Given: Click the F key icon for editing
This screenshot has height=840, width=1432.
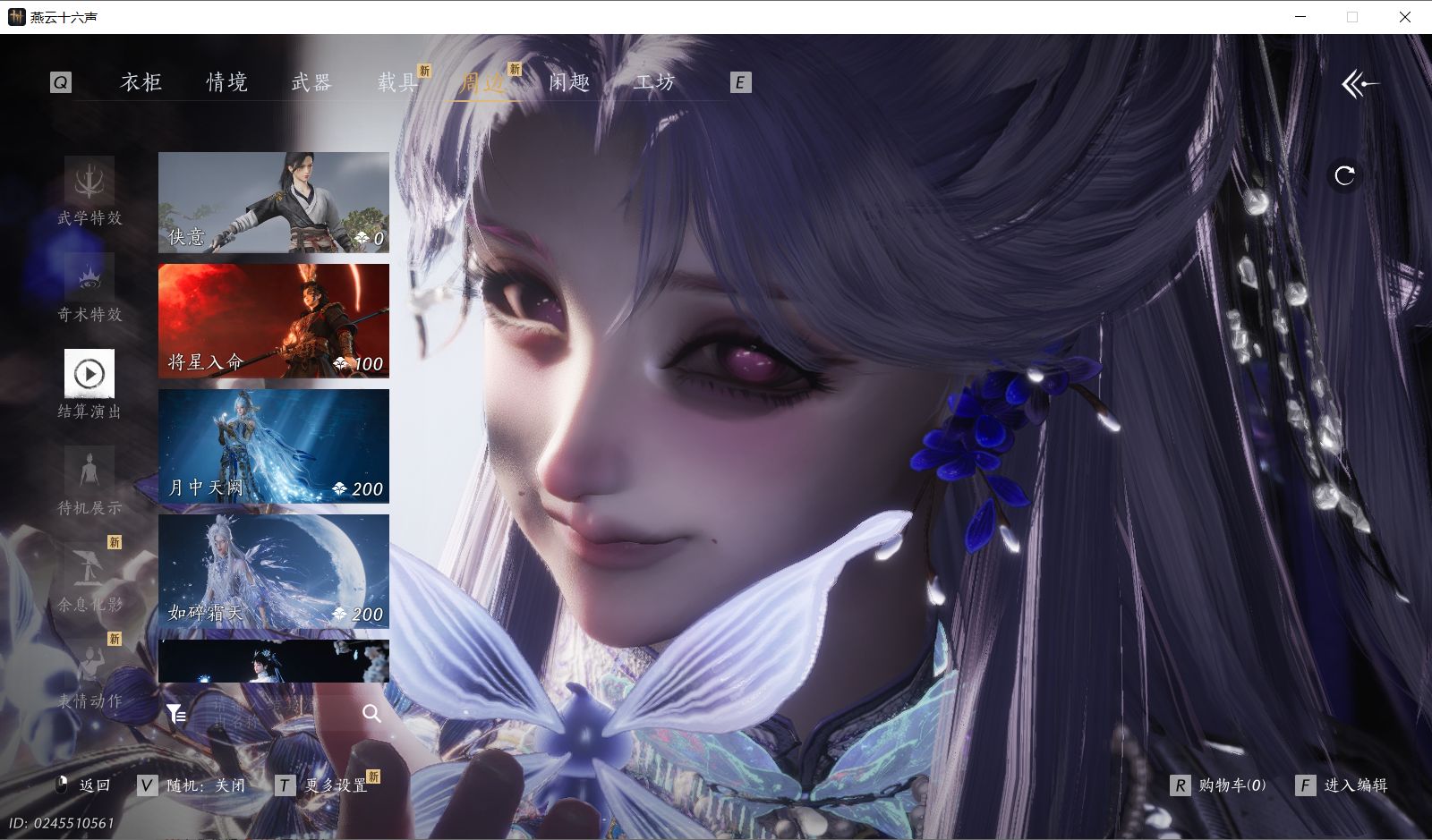Looking at the screenshot, I should coord(1305,785).
